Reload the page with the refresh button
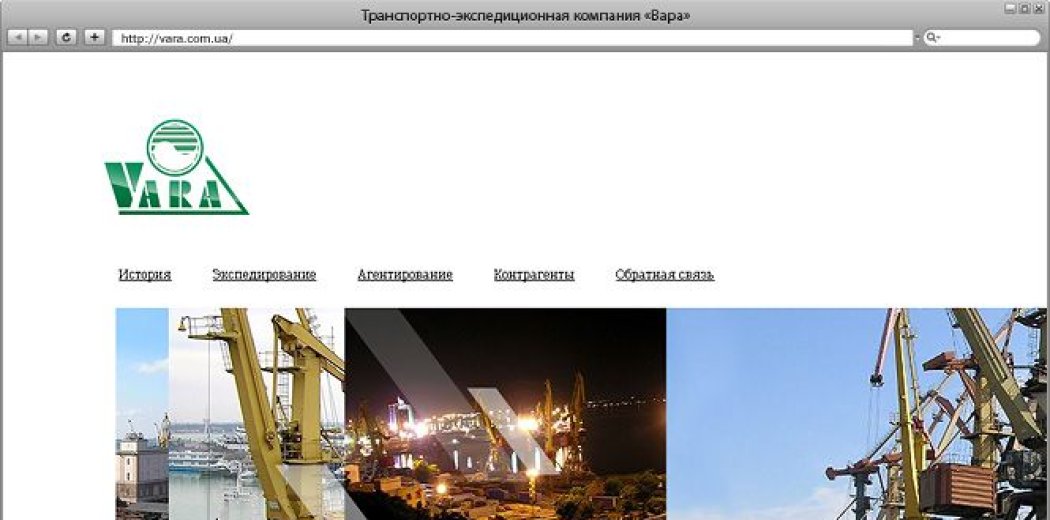 66,37
